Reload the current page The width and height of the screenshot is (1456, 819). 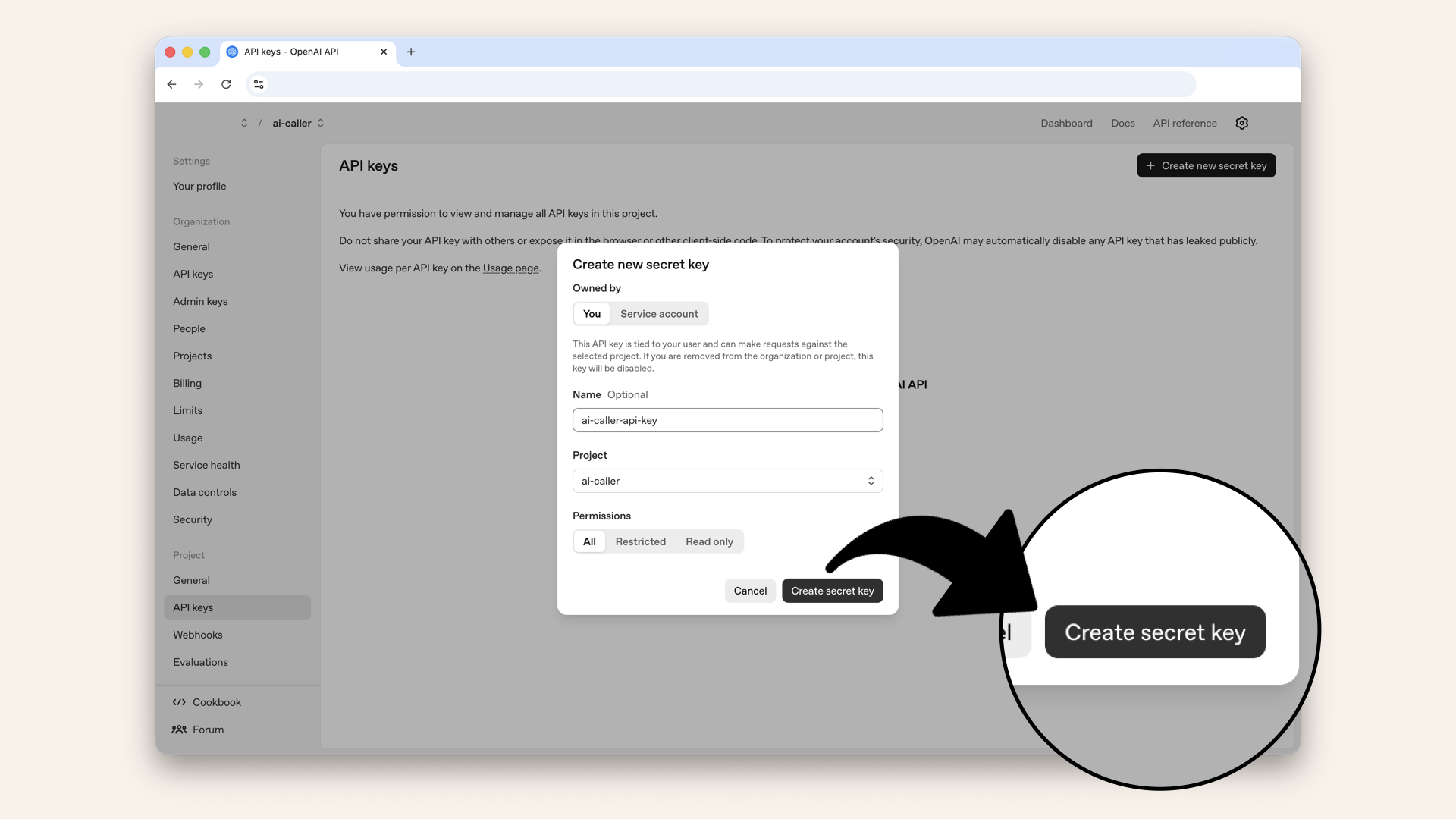[226, 84]
